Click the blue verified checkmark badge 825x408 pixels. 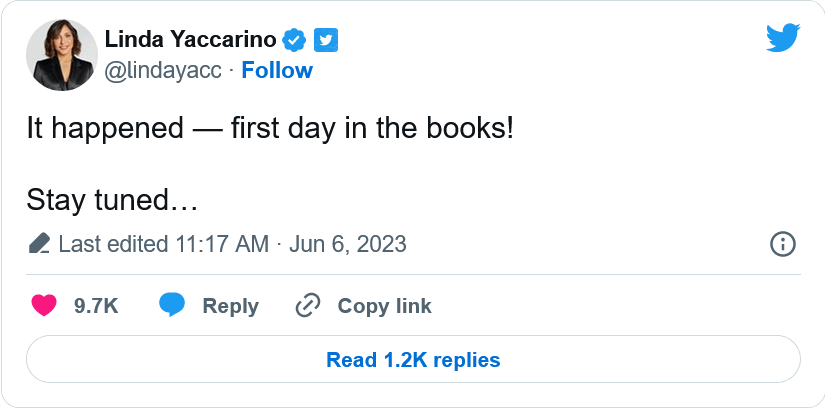click(295, 40)
